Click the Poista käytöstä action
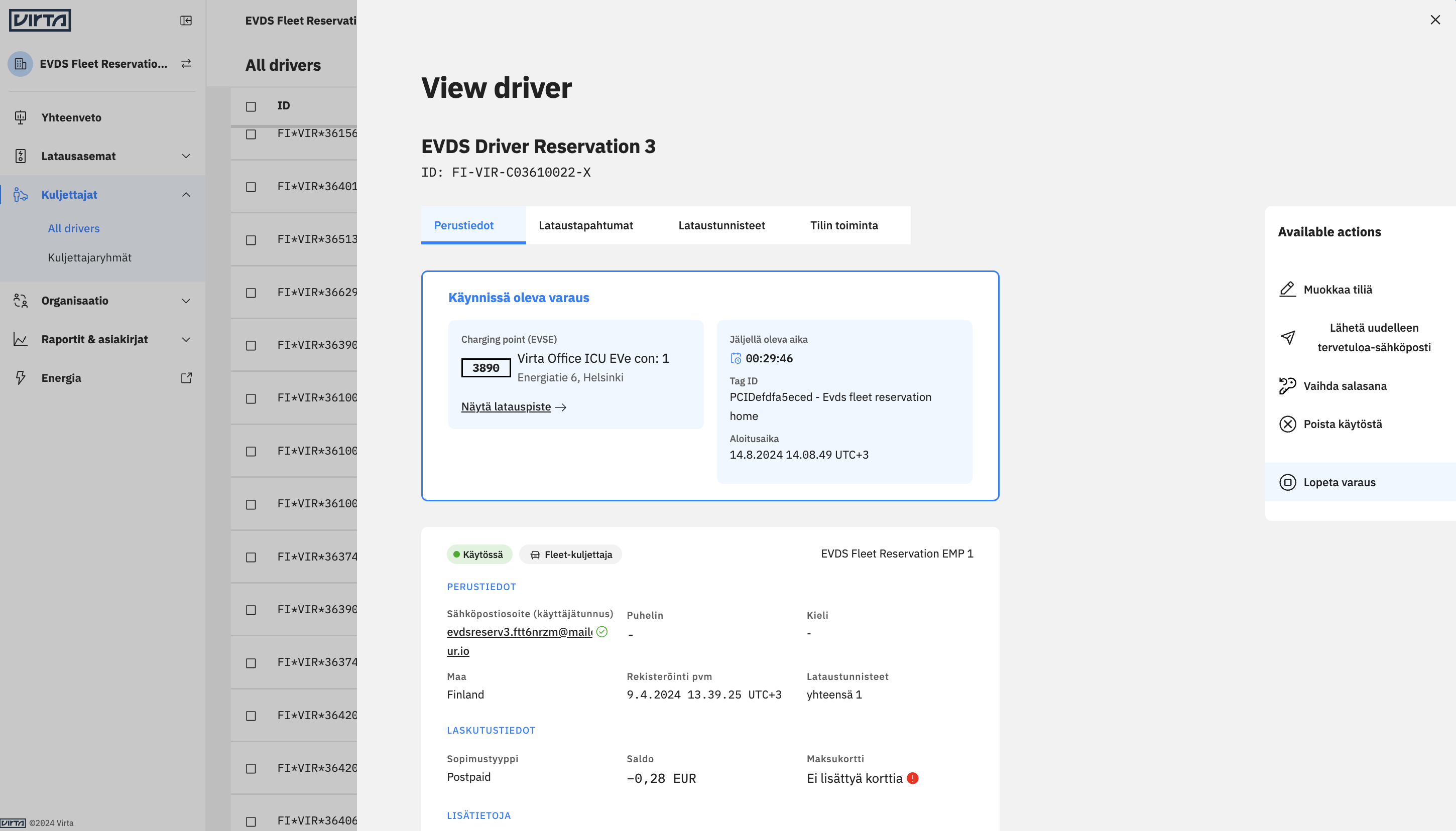Screen dimensions: 1456x831 click(x=1361, y=424)
